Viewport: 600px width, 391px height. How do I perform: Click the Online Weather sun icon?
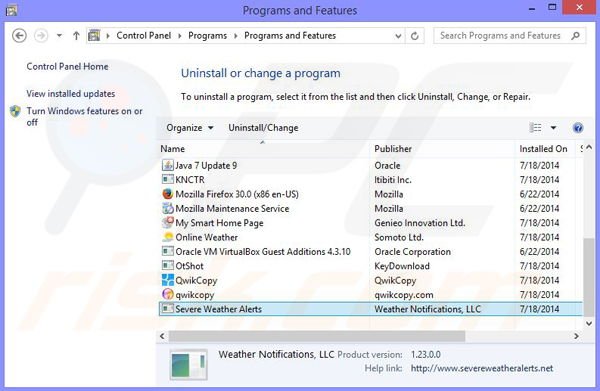168,237
